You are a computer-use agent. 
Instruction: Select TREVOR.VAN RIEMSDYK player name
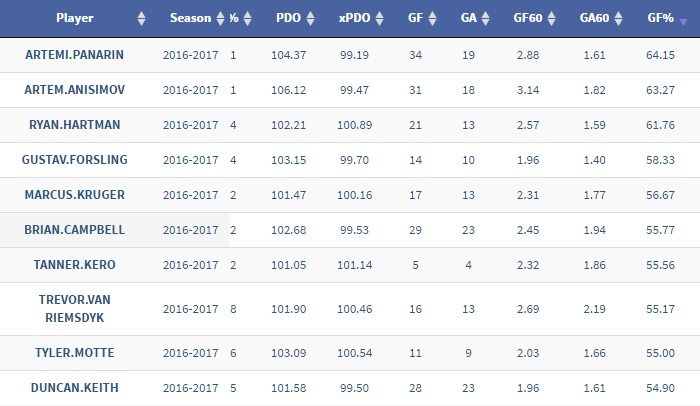[x=75, y=309]
